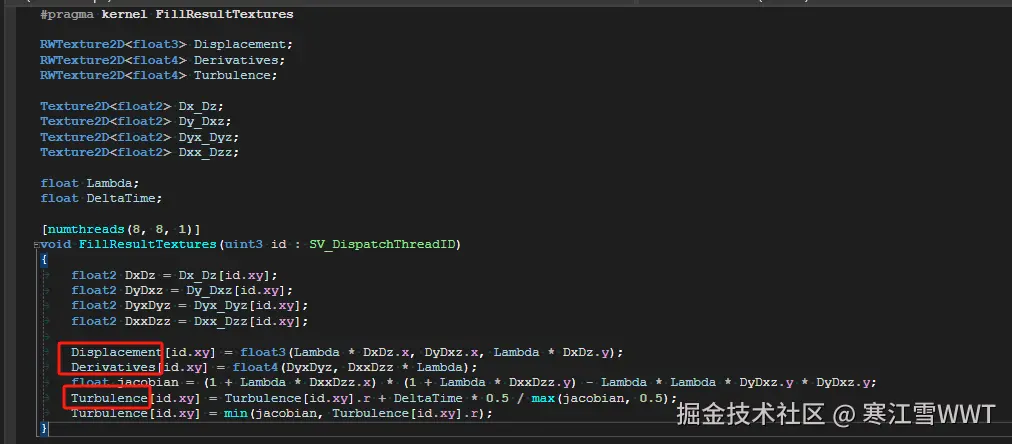Click the float4 constructor call
Image resolution: width=1012 pixels, height=444 pixels.
(x=256, y=368)
